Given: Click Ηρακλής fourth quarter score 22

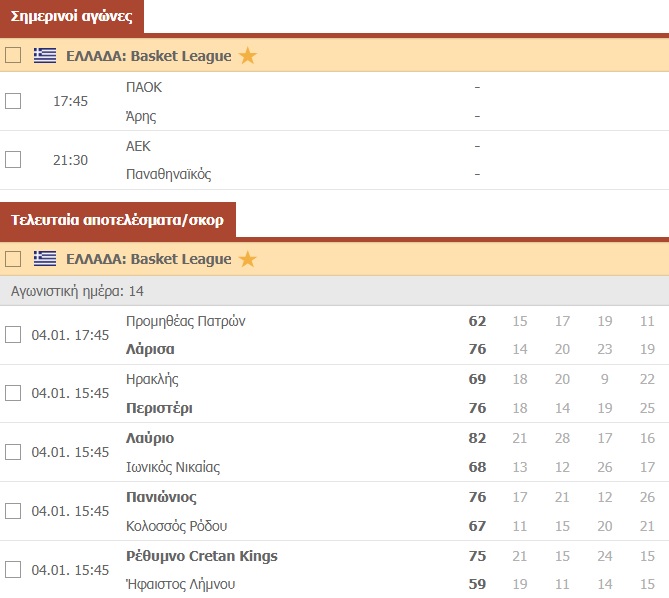Looking at the screenshot, I should coord(647,379).
